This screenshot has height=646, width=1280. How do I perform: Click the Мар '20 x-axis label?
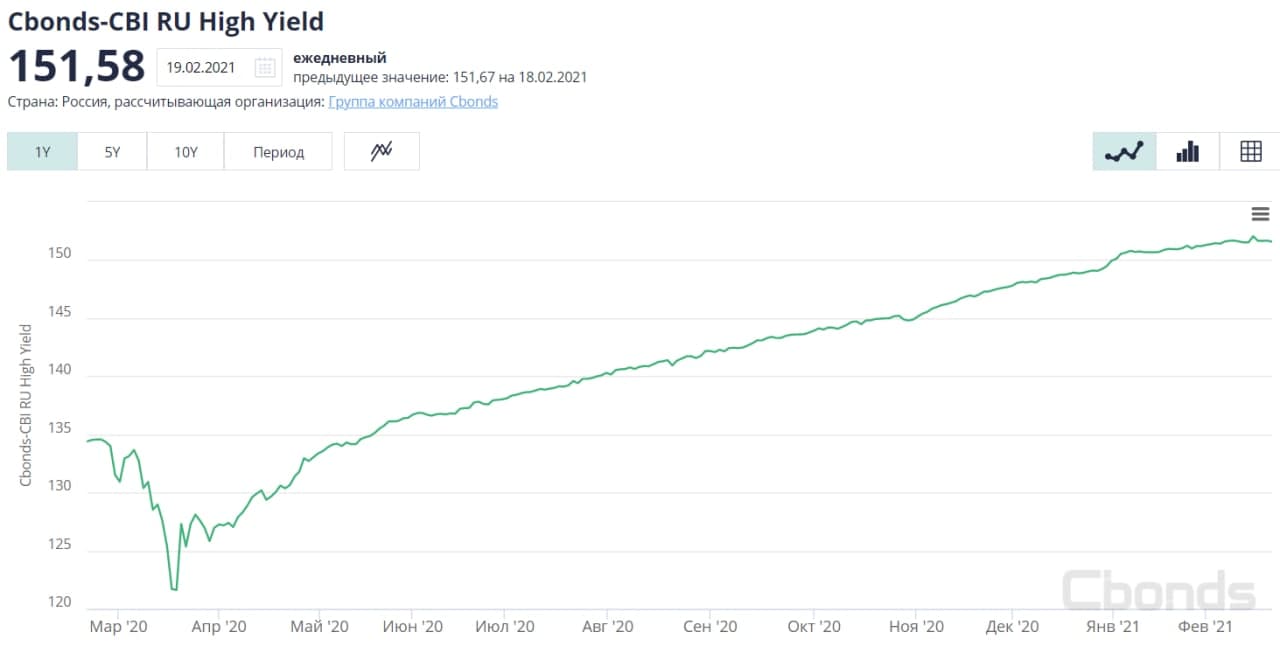pyautogui.click(x=118, y=627)
